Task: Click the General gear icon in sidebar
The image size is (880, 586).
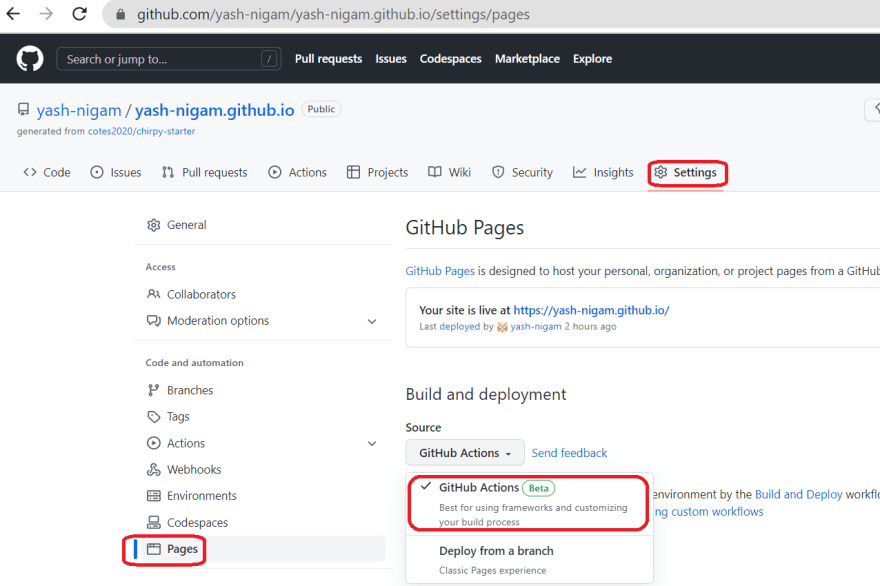Action: 153,225
